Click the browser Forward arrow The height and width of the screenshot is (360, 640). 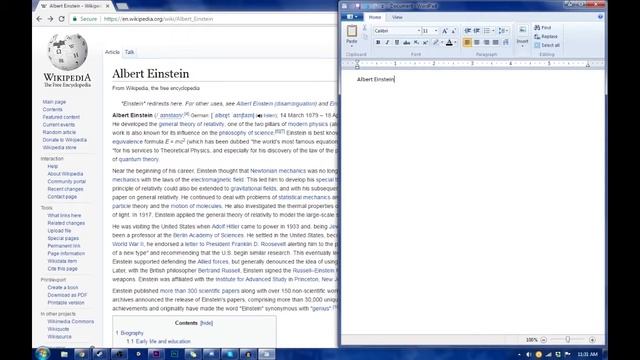[50, 19]
